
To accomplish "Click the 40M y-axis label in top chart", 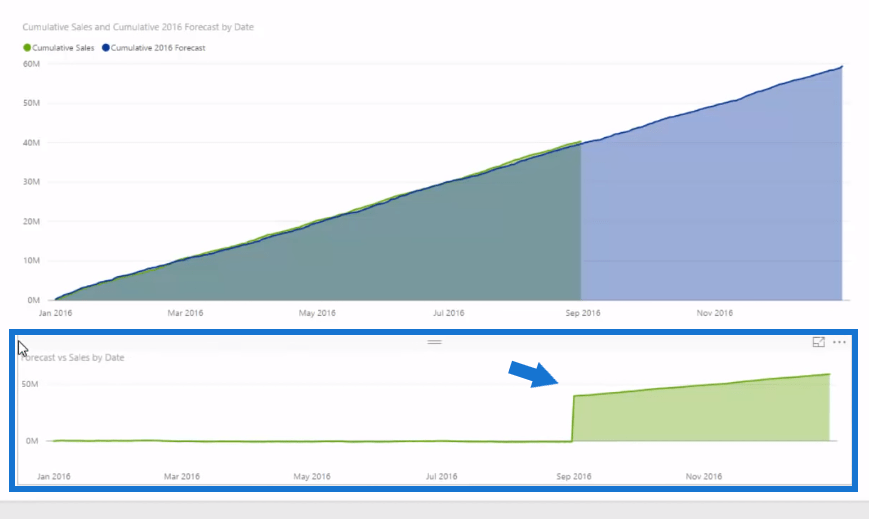I will click(x=31, y=143).
